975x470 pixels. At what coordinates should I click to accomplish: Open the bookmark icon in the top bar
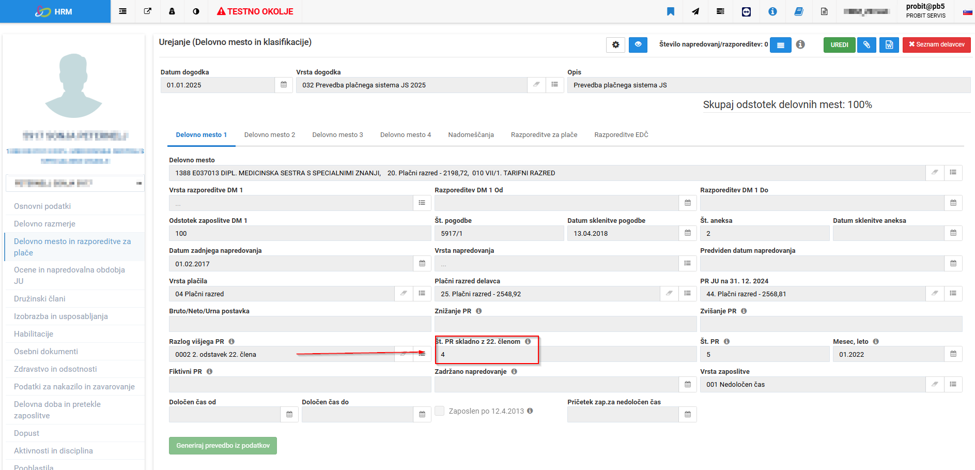tap(671, 11)
